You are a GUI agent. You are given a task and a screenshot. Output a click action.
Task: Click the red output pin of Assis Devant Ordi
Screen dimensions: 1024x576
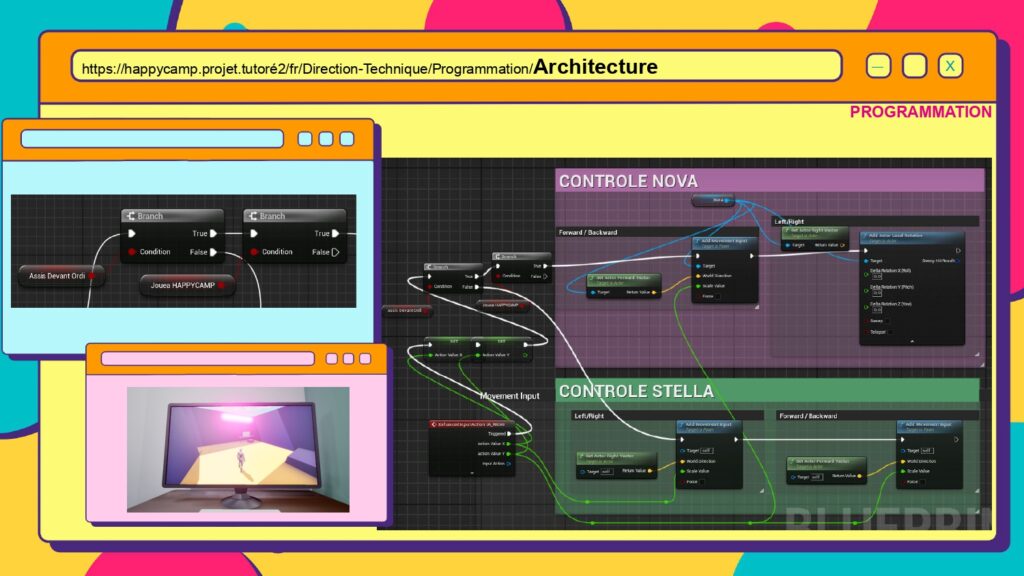pyautogui.click(x=92, y=276)
